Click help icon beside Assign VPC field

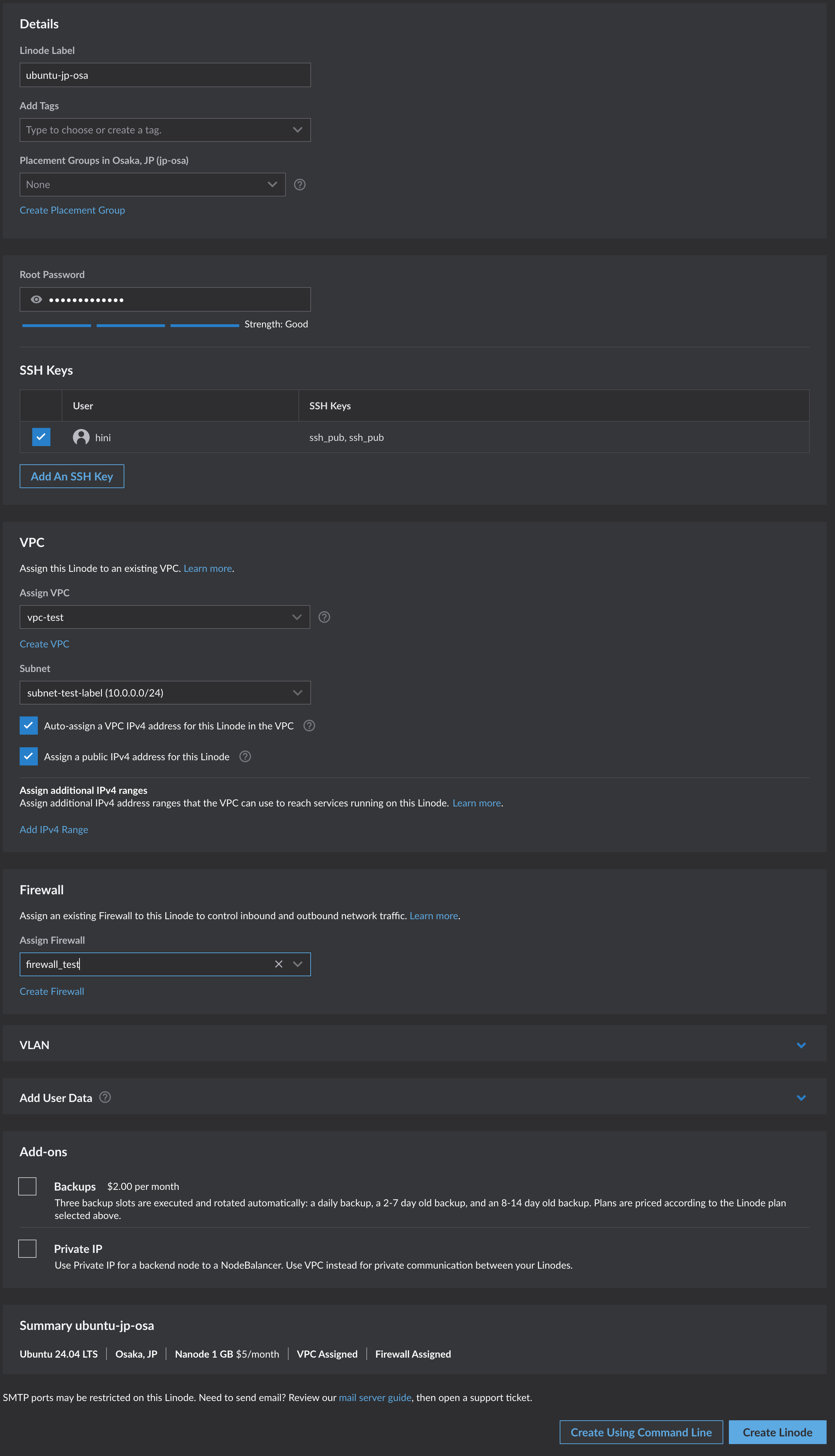point(324,617)
